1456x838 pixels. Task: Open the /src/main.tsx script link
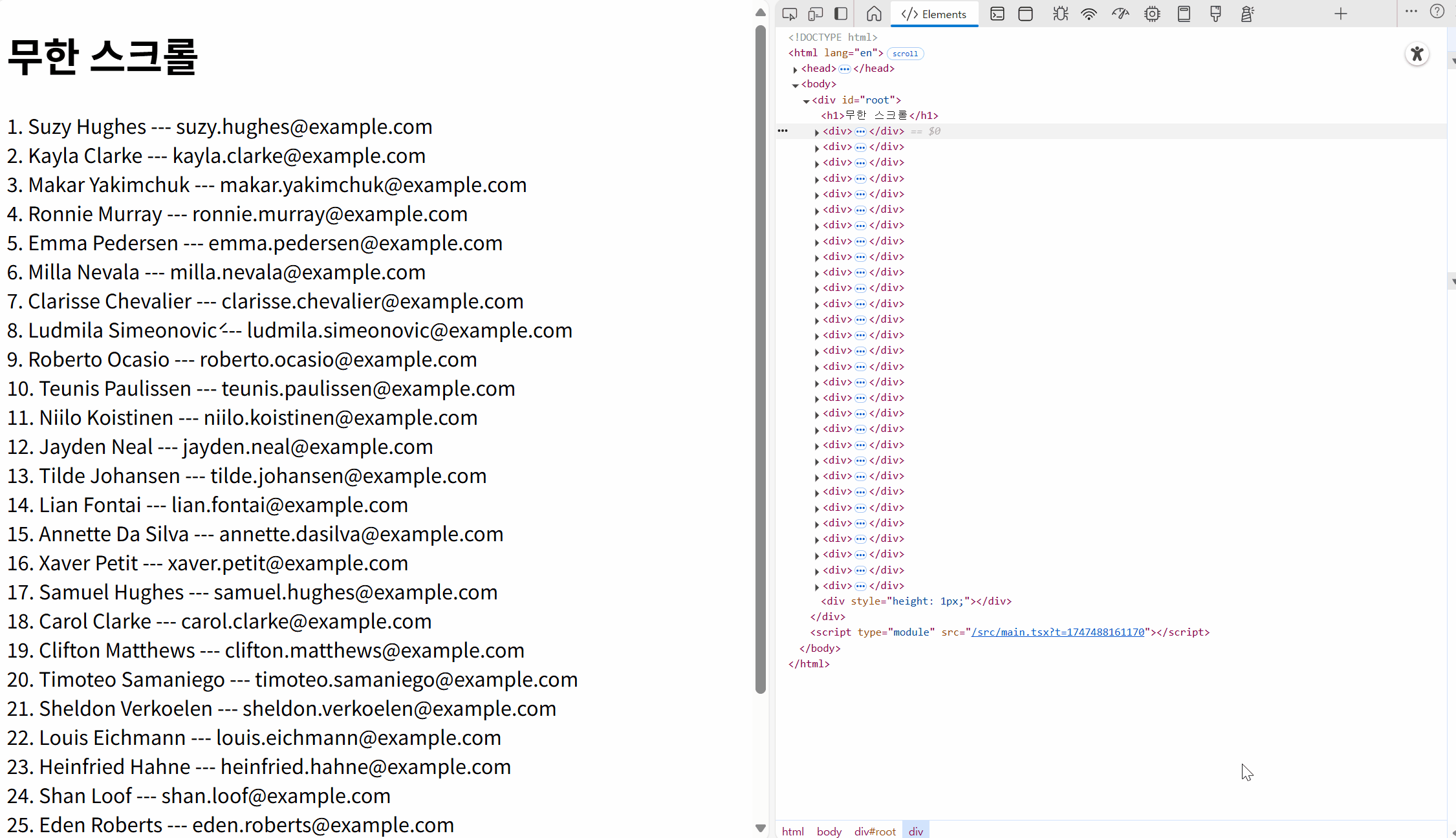pyautogui.click(x=1058, y=632)
